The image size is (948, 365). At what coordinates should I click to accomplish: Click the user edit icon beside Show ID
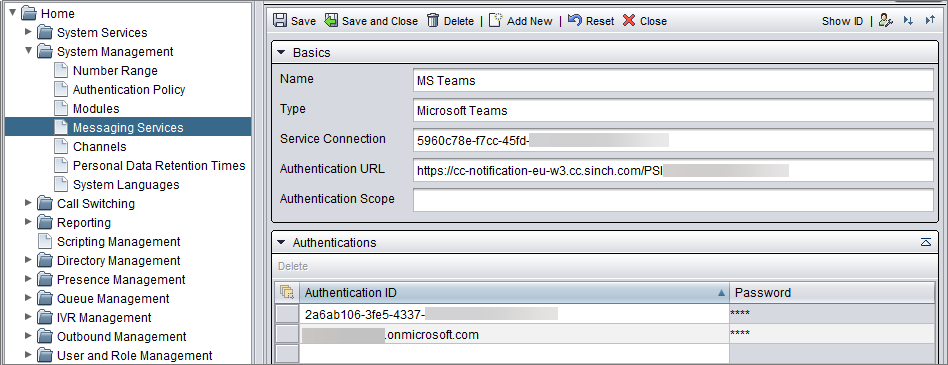886,21
